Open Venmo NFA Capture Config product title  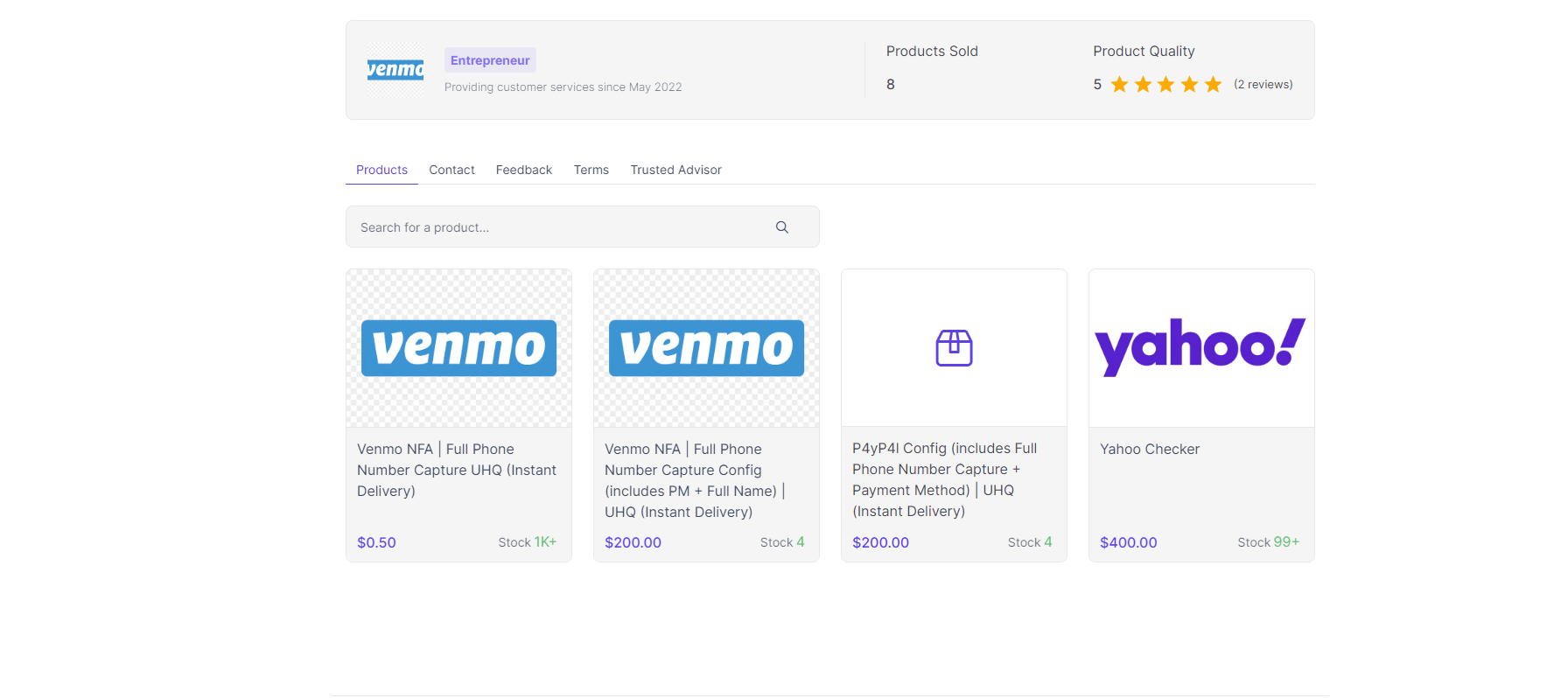[695, 480]
